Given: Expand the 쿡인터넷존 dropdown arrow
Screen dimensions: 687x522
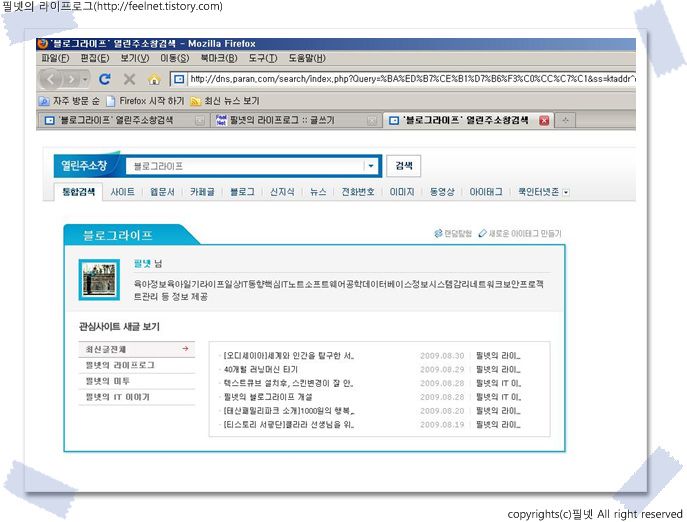Looking at the screenshot, I should pyautogui.click(x=566, y=192).
